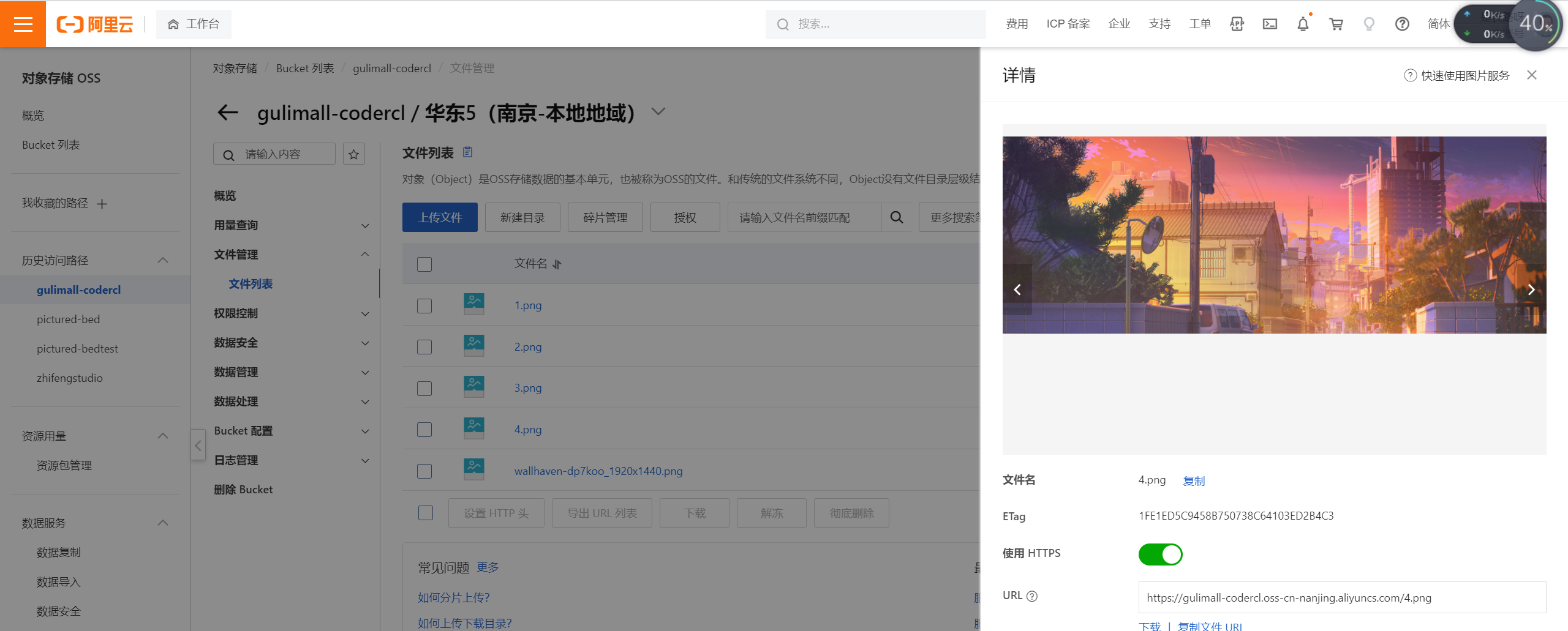Click the file name prefix input
1568x631 pixels.
[804, 217]
